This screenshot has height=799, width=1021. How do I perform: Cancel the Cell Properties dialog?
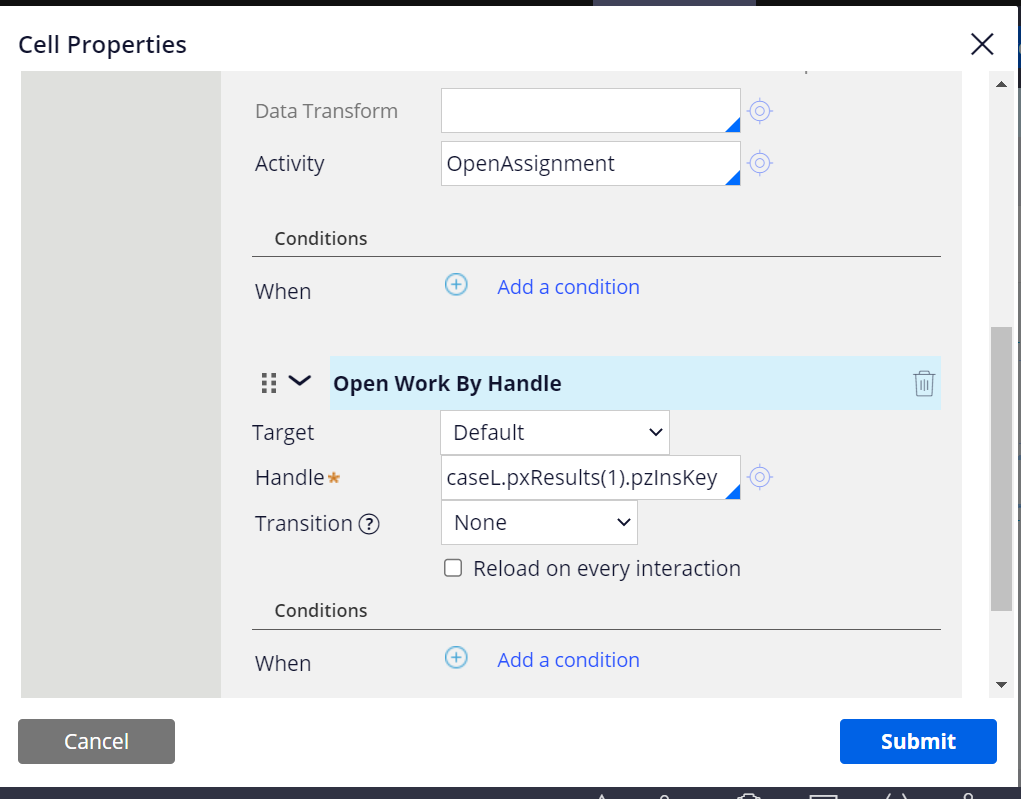tap(95, 741)
